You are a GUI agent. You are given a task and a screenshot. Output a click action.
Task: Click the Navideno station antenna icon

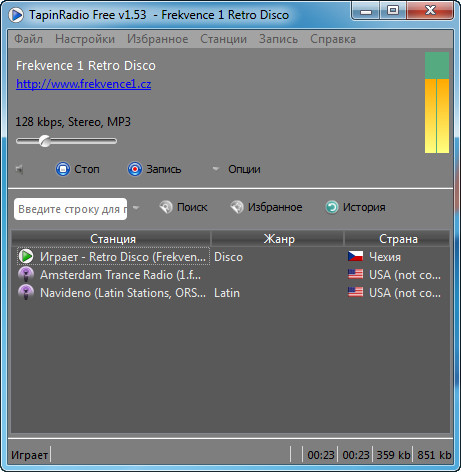pos(26,292)
